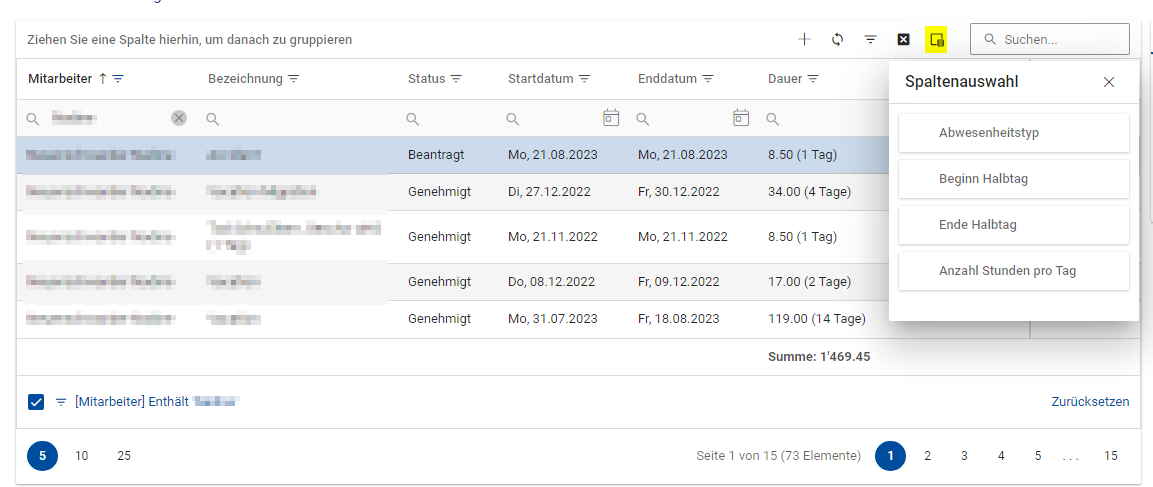
Task: Open the Startdatum calendar picker
Action: click(611, 118)
